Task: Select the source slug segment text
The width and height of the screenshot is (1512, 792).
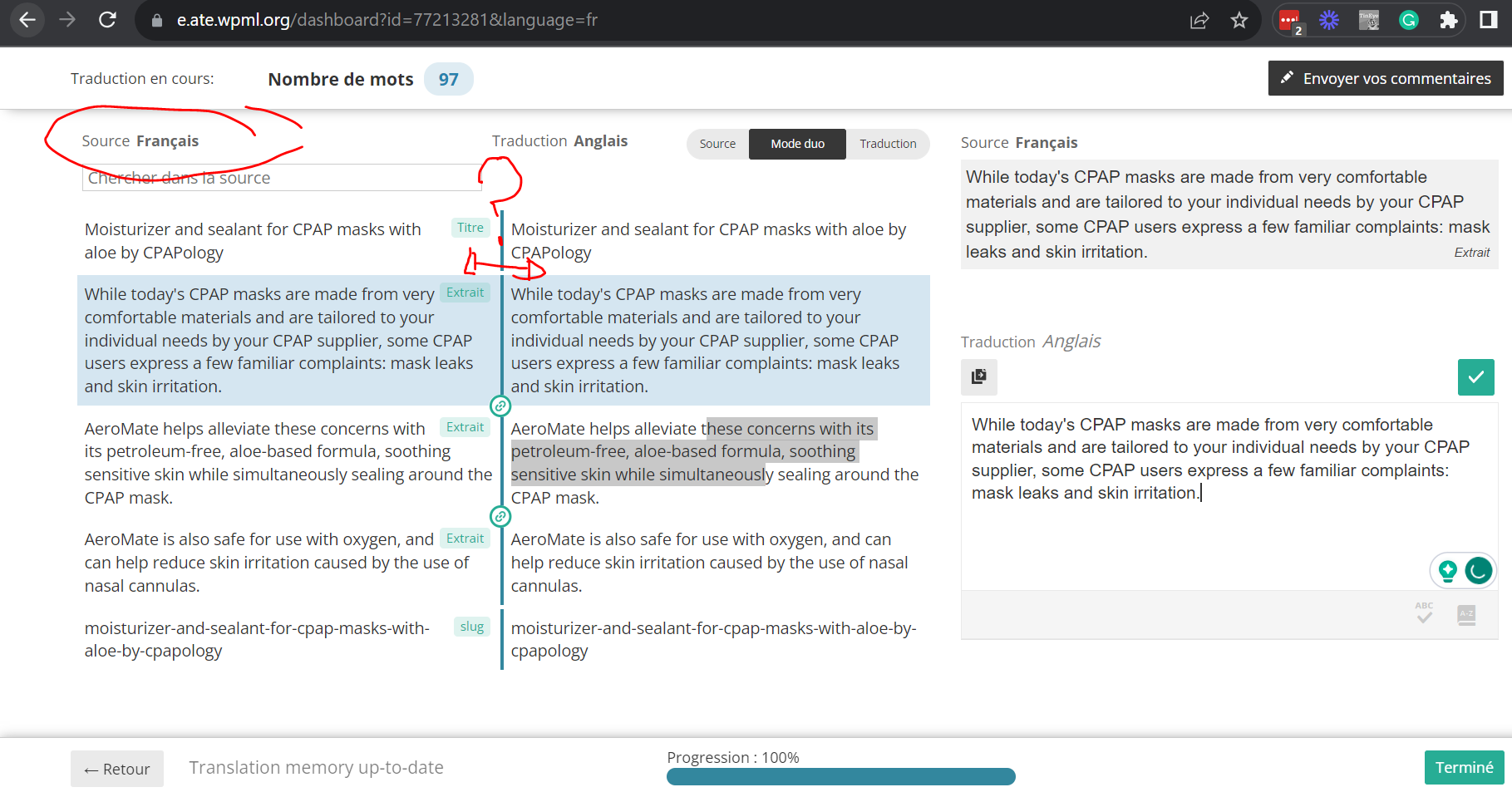Action: click(257, 639)
